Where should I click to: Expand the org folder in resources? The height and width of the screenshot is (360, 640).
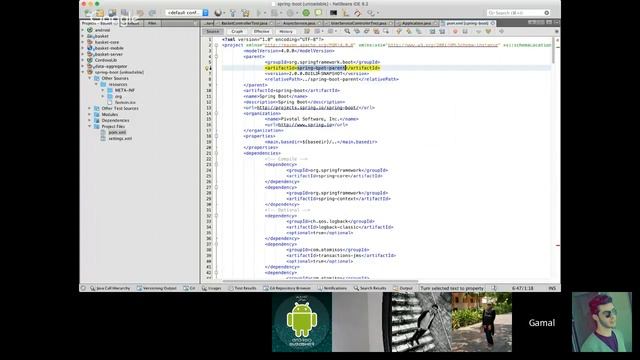click(x=103, y=96)
